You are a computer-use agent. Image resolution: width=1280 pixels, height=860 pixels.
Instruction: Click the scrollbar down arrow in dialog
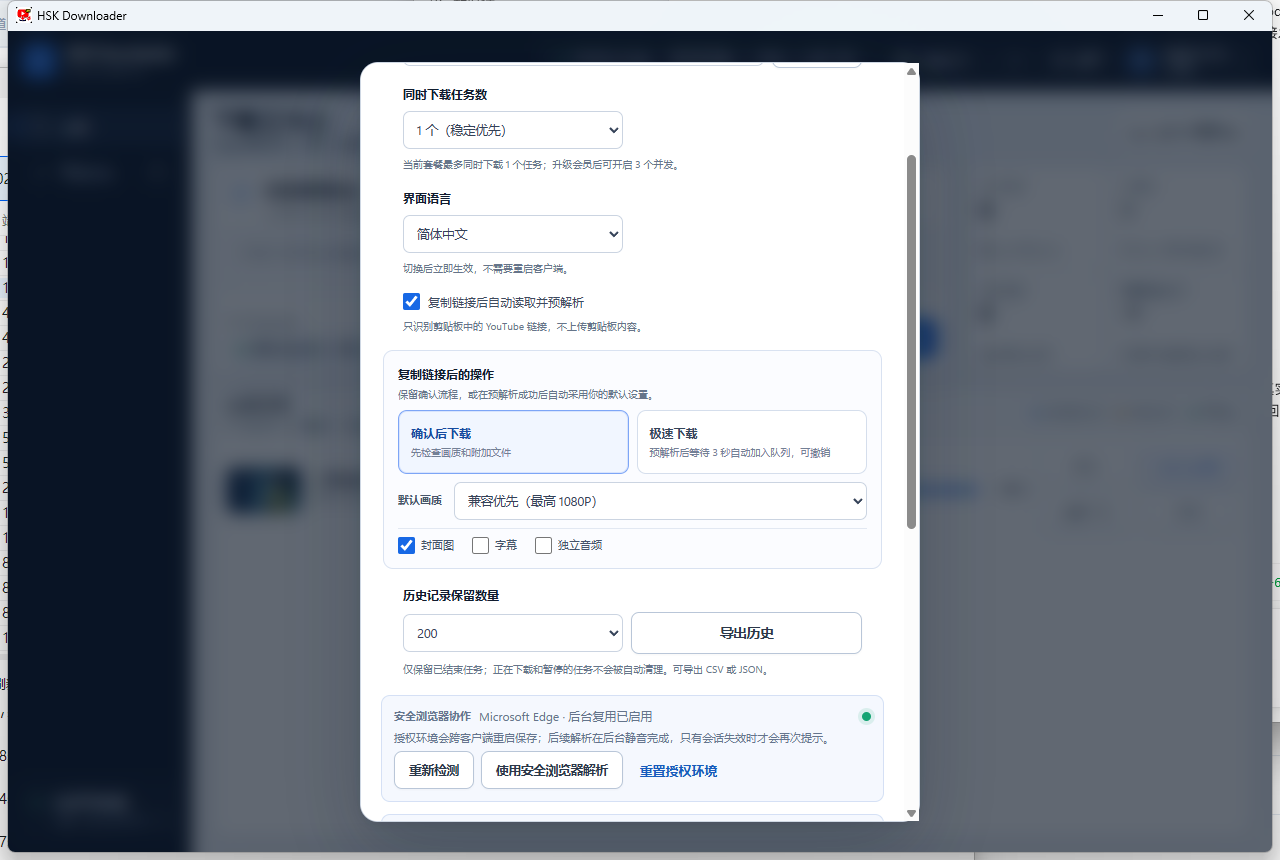click(x=911, y=814)
